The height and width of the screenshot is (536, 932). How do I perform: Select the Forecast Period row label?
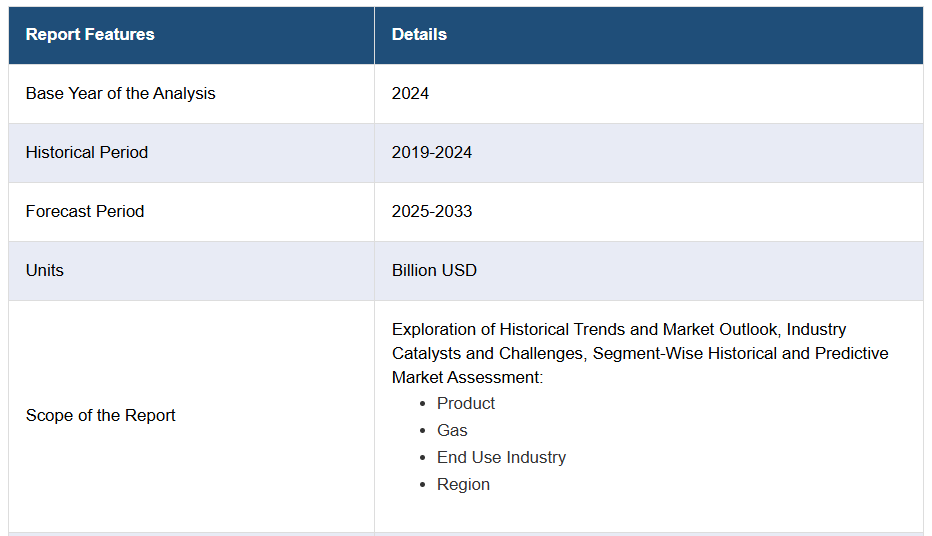click(85, 211)
